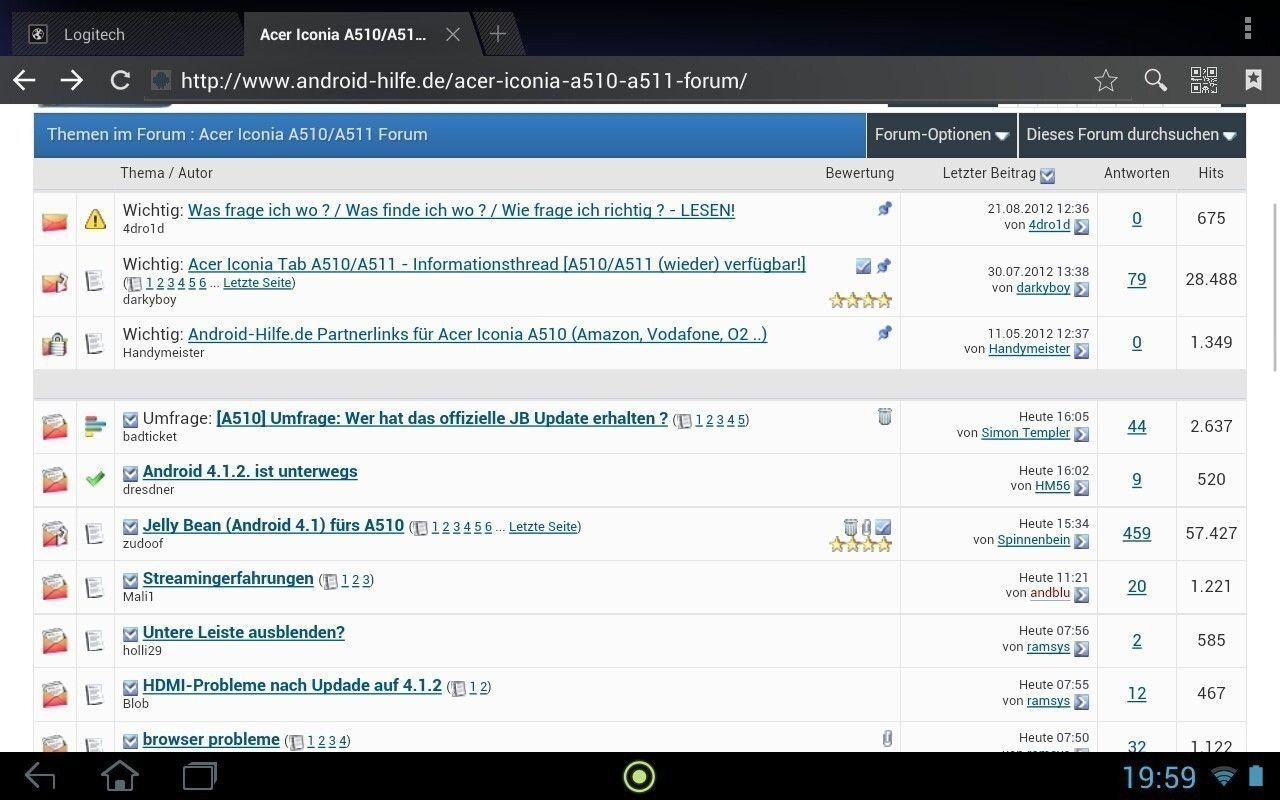Open 'Letzte Seite' of Informationsthread
Image resolution: width=1280 pixels, height=800 pixels.
[257, 283]
